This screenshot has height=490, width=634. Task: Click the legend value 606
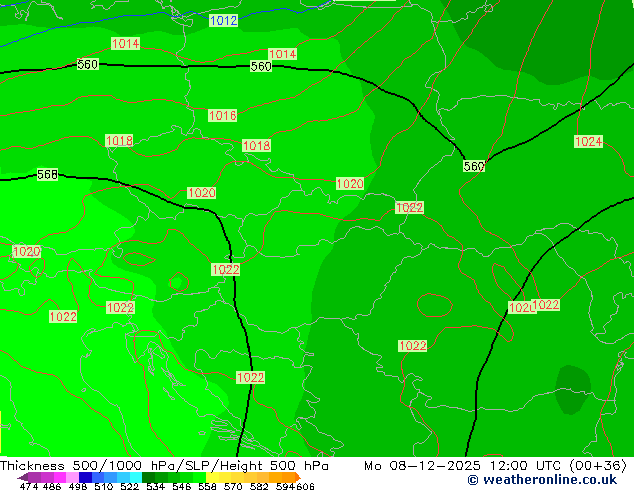coord(305,486)
